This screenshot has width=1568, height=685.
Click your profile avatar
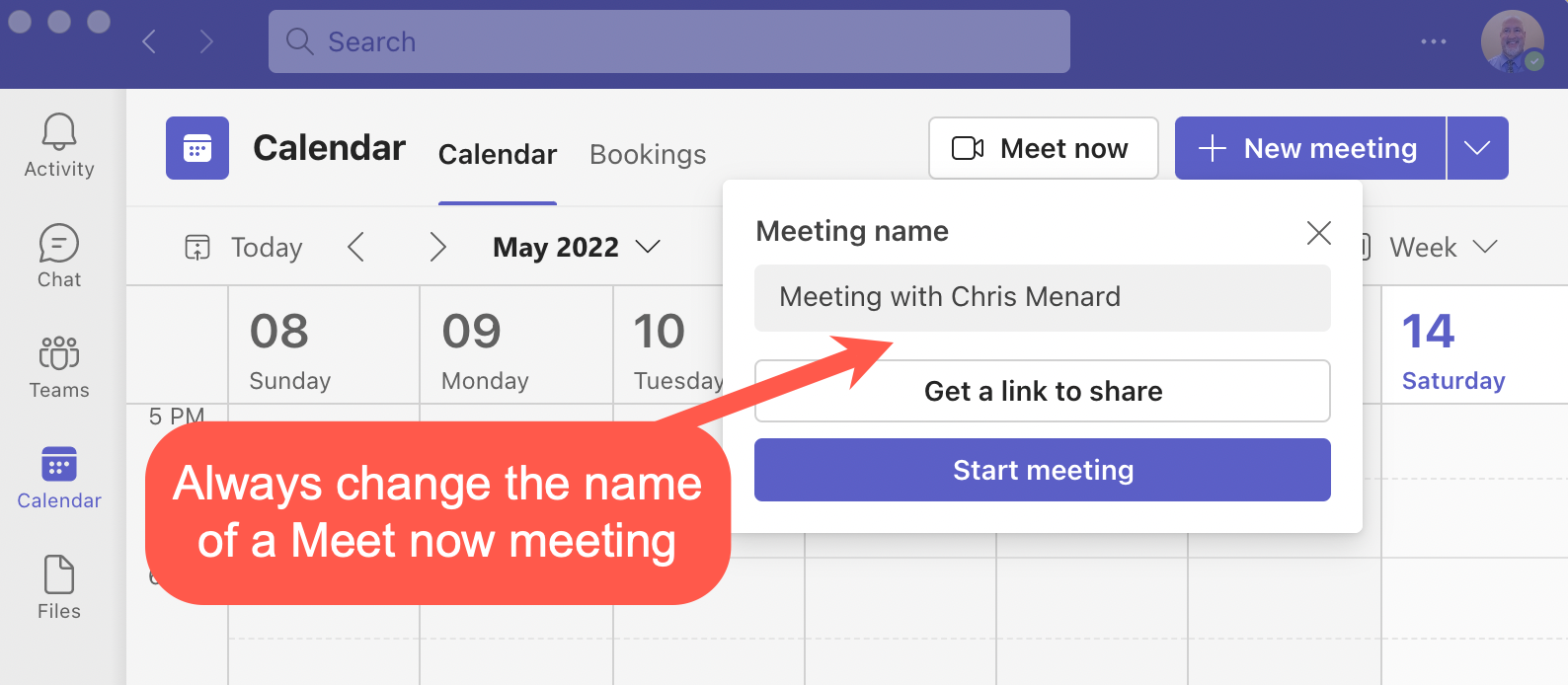point(1514,41)
